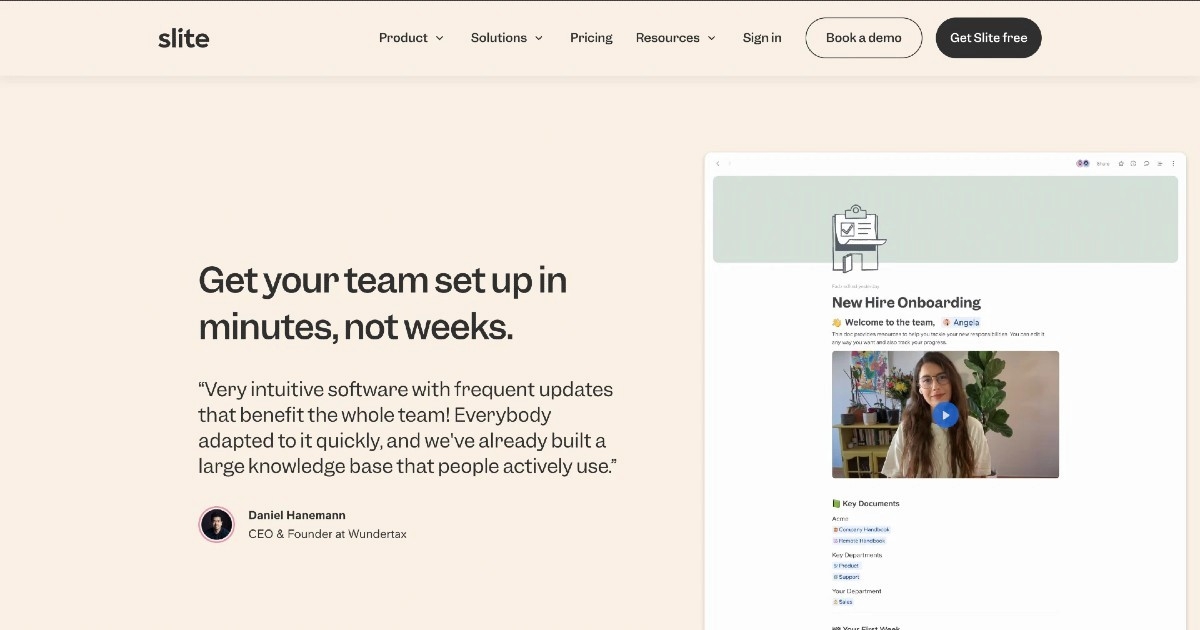Expand the Resources dropdown menu

[x=676, y=38]
